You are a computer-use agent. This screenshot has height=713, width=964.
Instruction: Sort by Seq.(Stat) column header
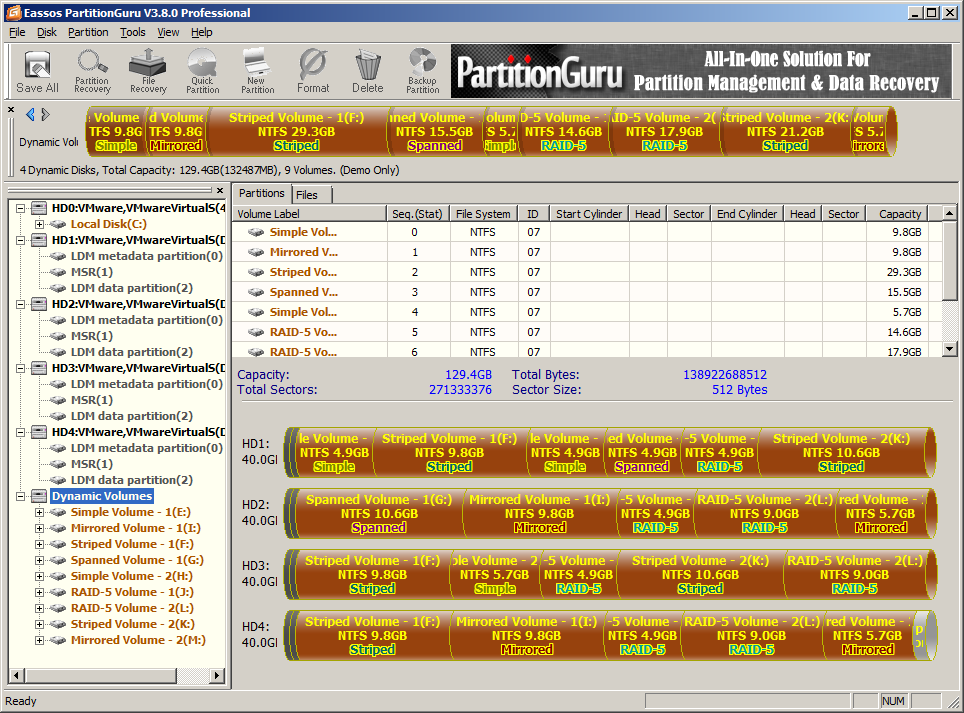point(417,214)
